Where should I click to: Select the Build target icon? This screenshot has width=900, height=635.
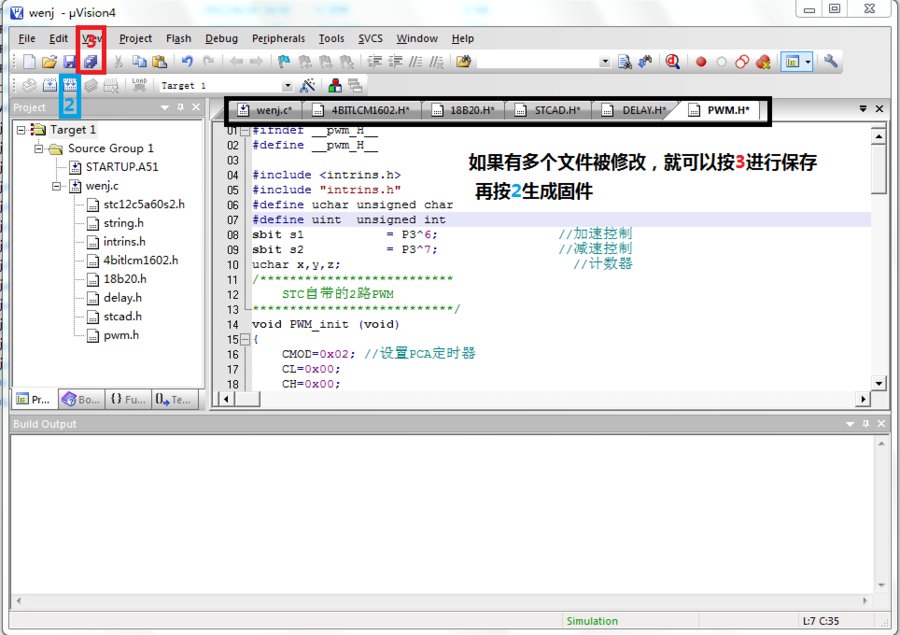click(x=49, y=84)
